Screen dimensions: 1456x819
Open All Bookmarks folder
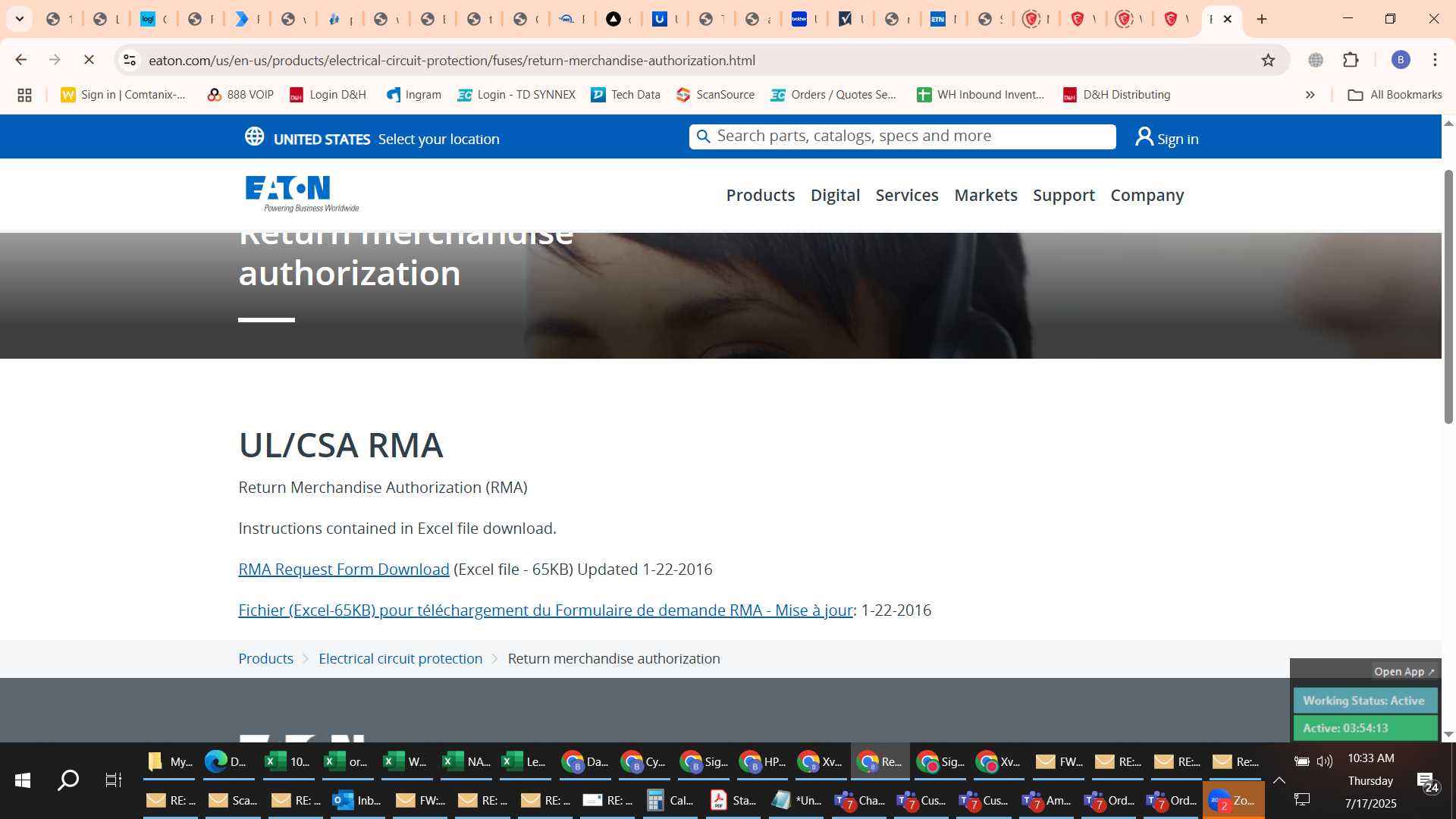1395,95
